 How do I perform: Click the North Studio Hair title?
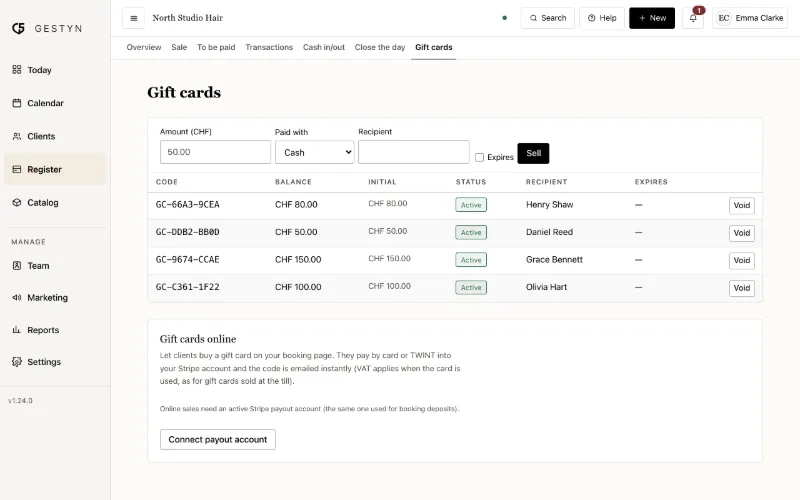[x=188, y=18]
